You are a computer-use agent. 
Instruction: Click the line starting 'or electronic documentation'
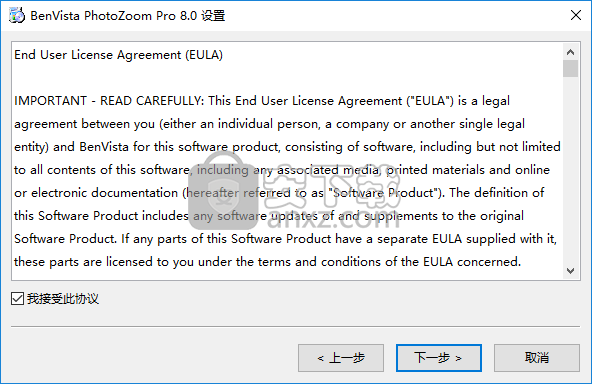pyautogui.click(x=279, y=193)
